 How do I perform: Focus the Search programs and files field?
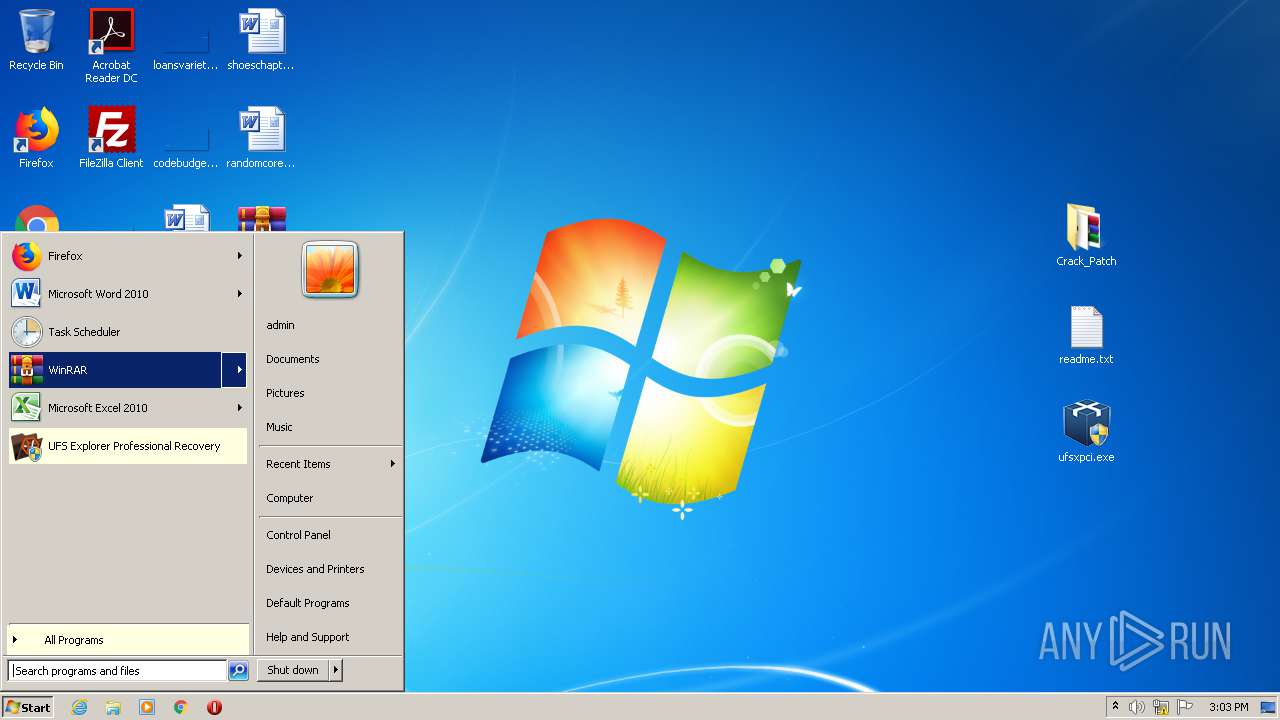pyautogui.click(x=117, y=671)
